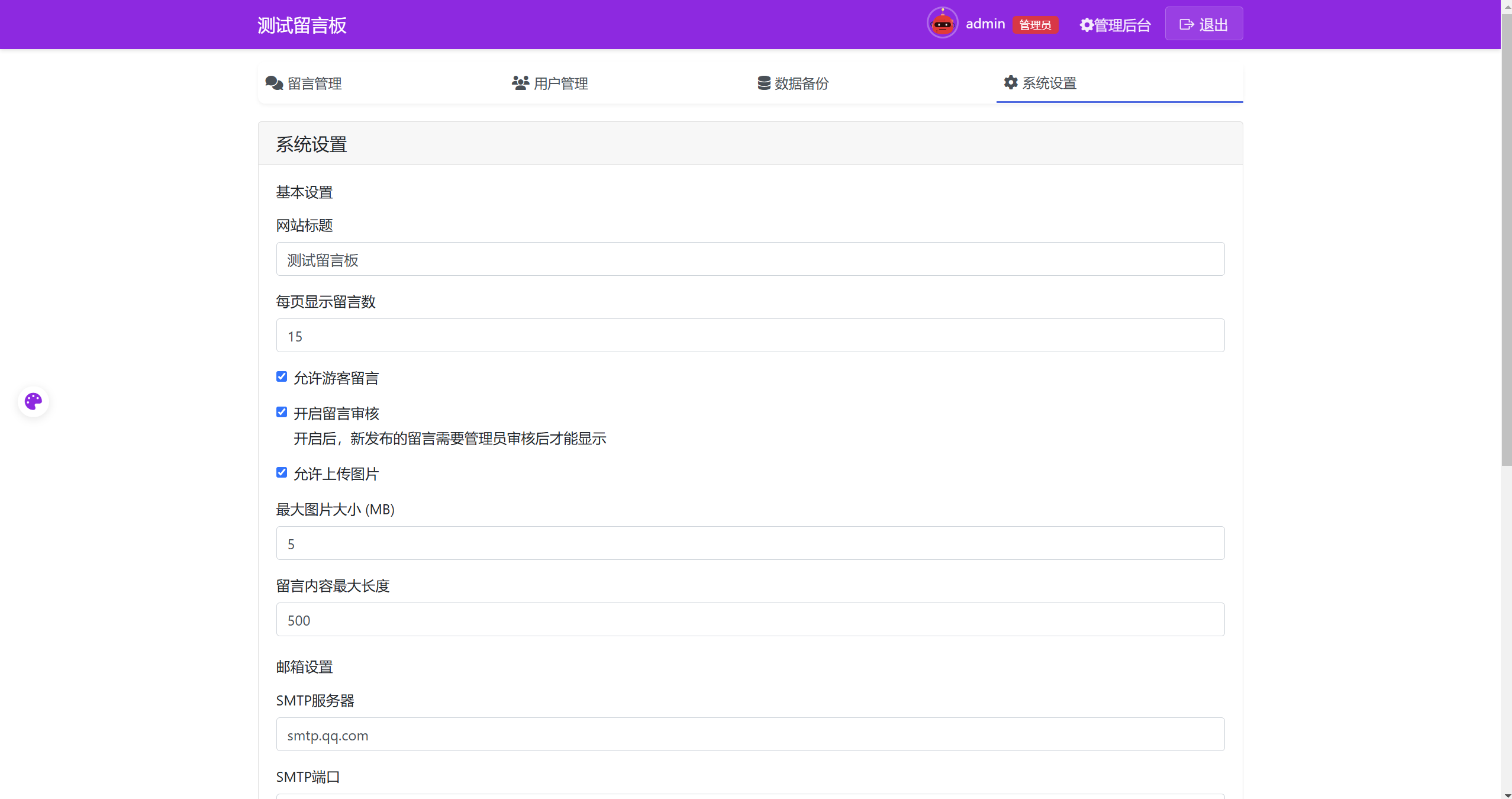Click the 管理员 red badge

coord(1035,25)
